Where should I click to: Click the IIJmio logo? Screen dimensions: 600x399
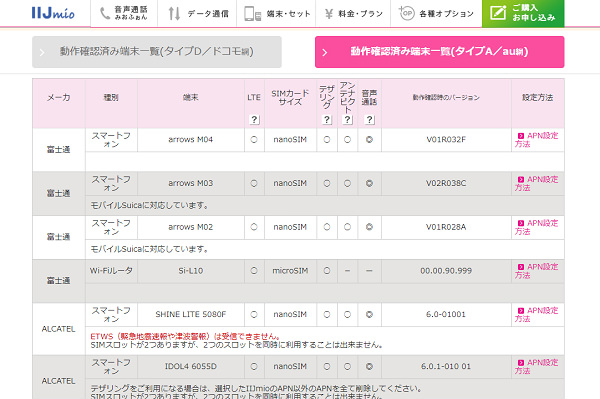pyautogui.click(x=53, y=13)
